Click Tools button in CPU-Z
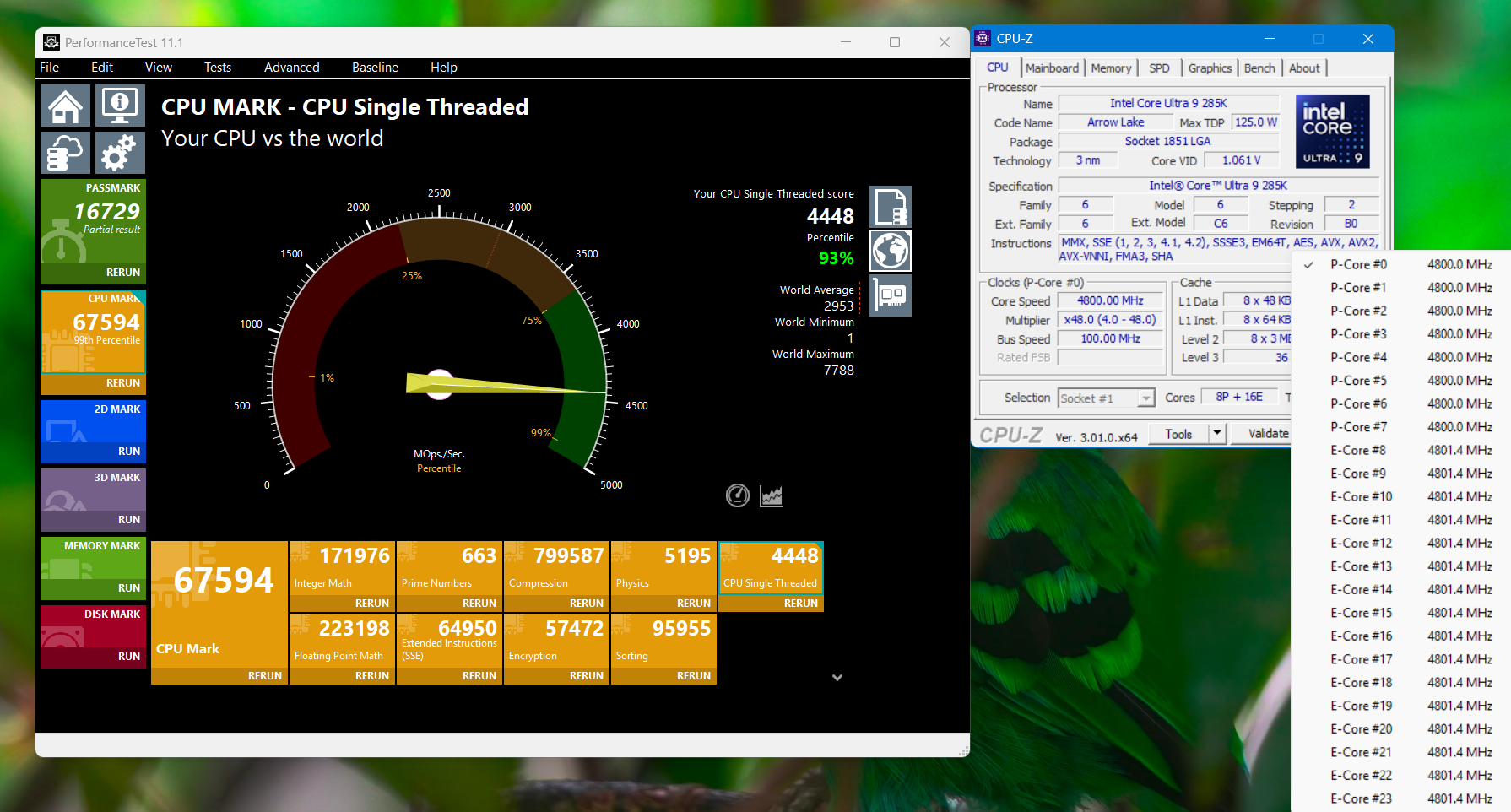Image resolution: width=1511 pixels, height=812 pixels. click(1178, 434)
